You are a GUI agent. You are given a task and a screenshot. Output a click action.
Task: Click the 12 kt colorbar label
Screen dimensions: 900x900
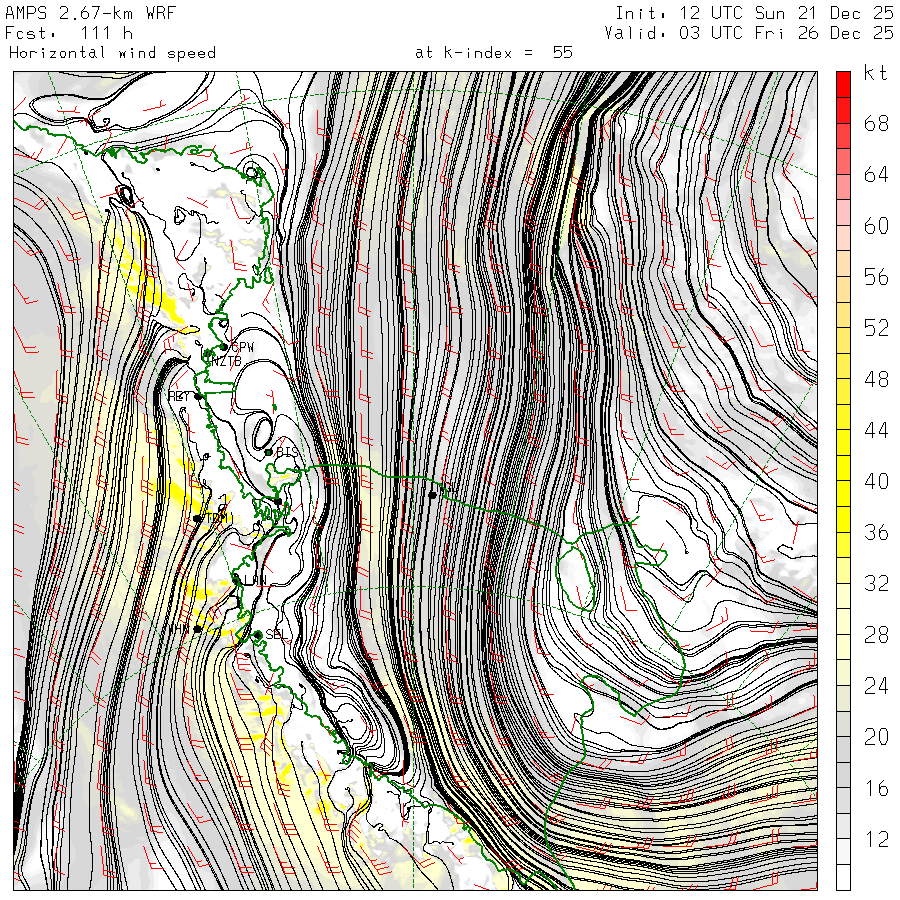tap(876, 840)
